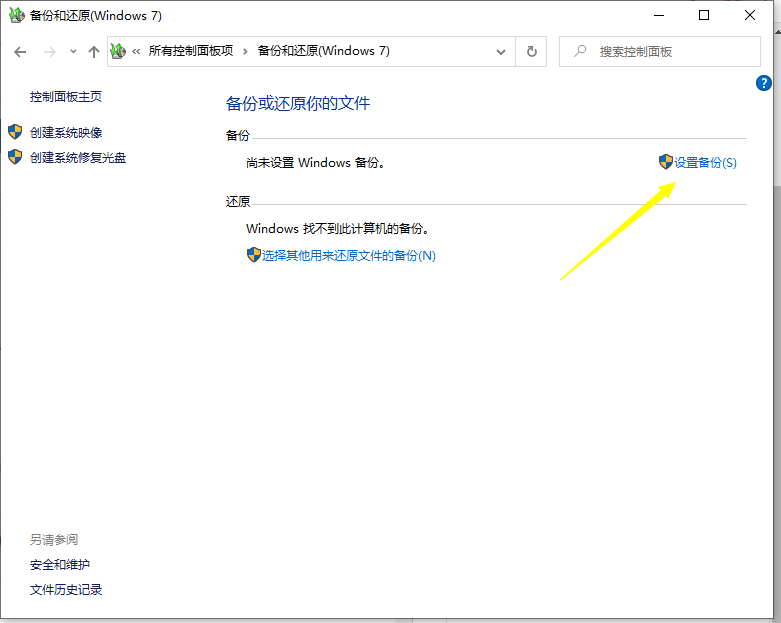The width and height of the screenshot is (781, 623).
Task: Expand the arrow after 所有控制面板项 breadcrumb
Action: (245, 51)
